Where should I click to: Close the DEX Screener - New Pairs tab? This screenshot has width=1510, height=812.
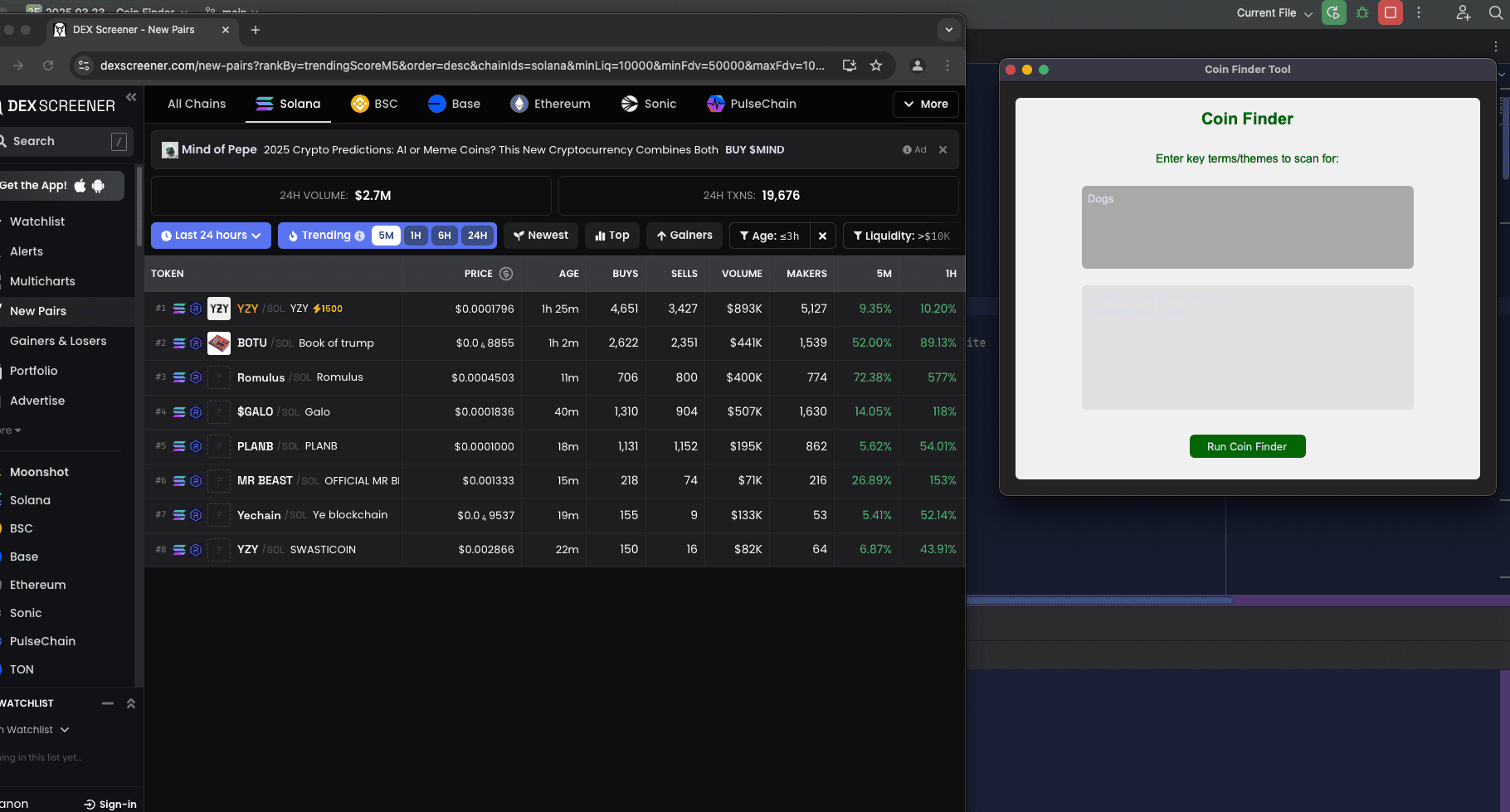226,30
